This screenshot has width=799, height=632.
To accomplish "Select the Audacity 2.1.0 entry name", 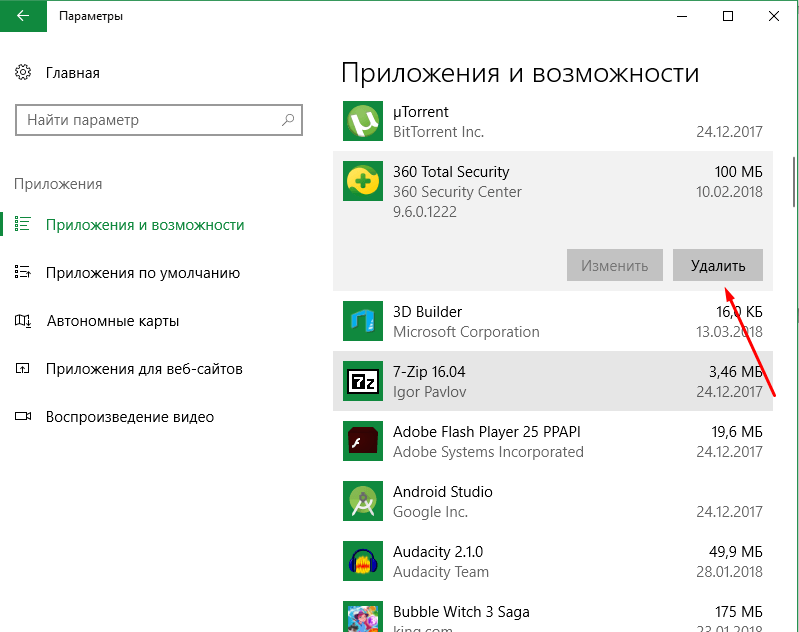I will coord(438,551).
